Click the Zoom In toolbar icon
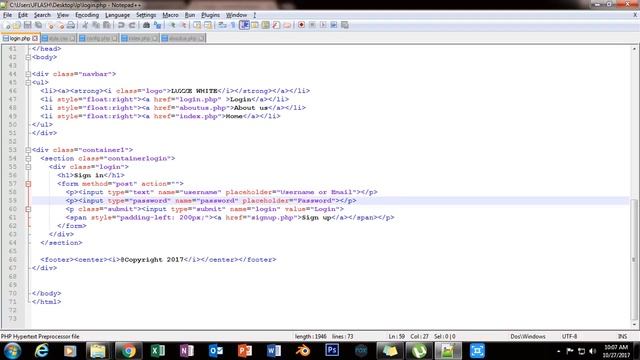This screenshot has width=640, height=360. [172, 25]
